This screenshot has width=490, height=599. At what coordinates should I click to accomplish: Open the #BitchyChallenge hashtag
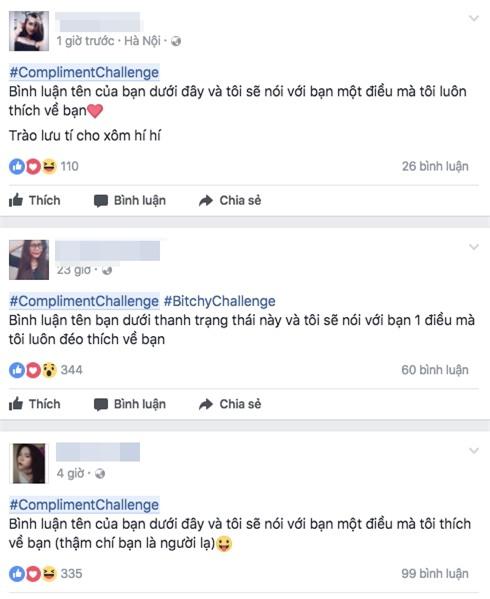[x=219, y=301]
